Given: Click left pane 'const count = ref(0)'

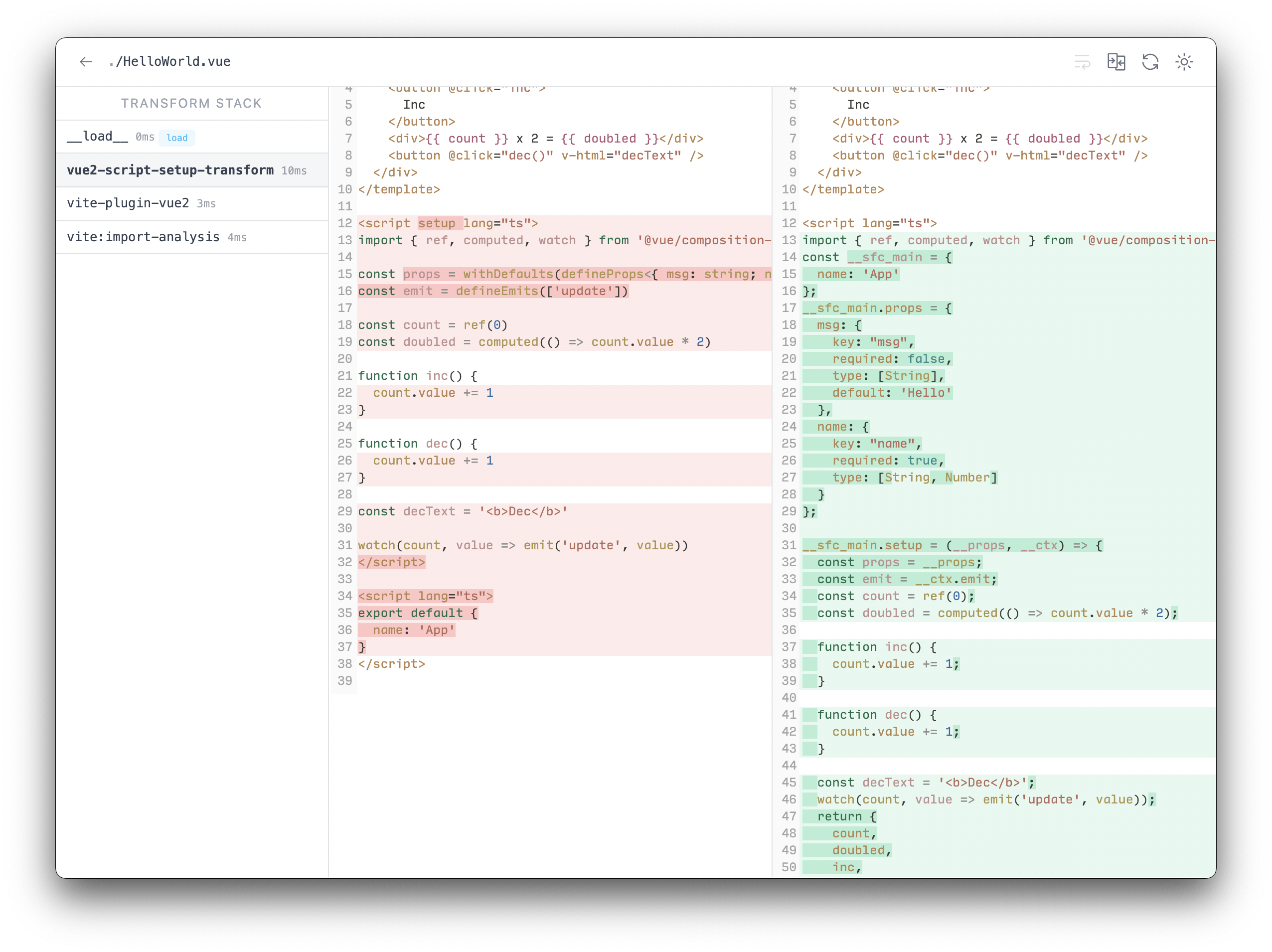Looking at the screenshot, I should [433, 325].
